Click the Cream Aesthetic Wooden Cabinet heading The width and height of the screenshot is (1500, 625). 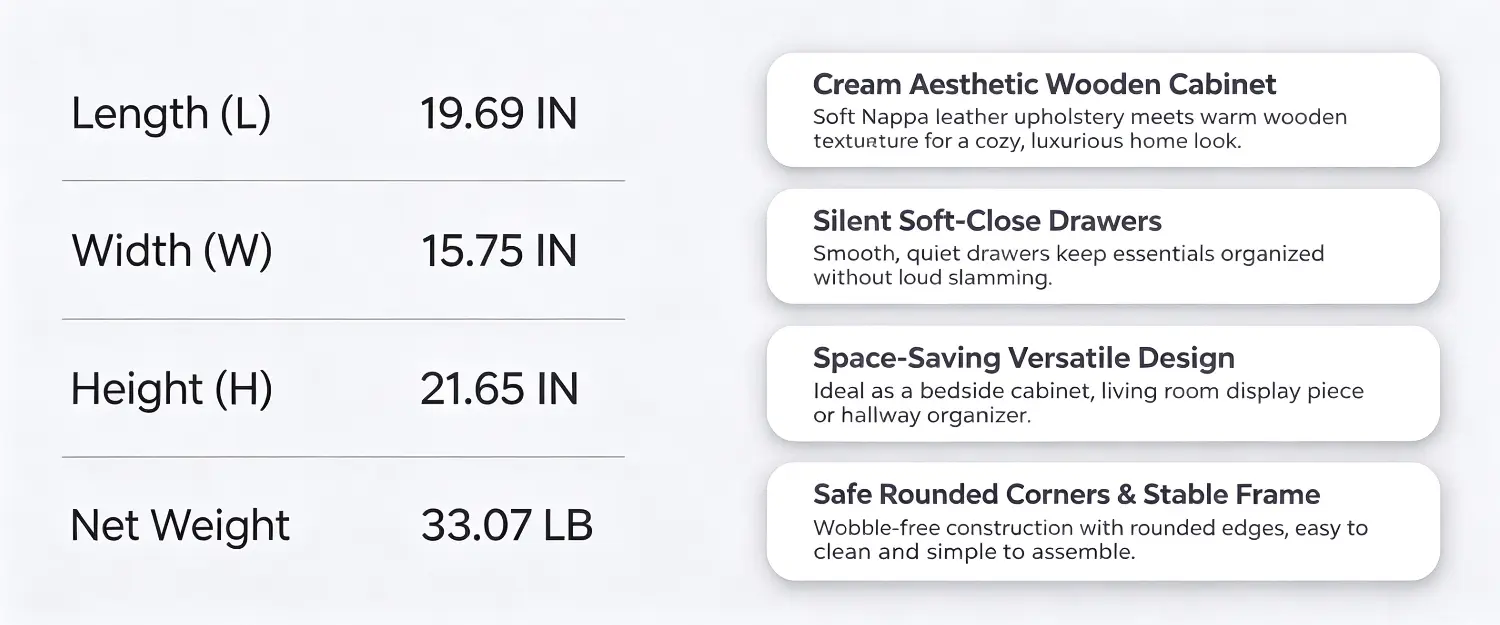[x=1045, y=84]
